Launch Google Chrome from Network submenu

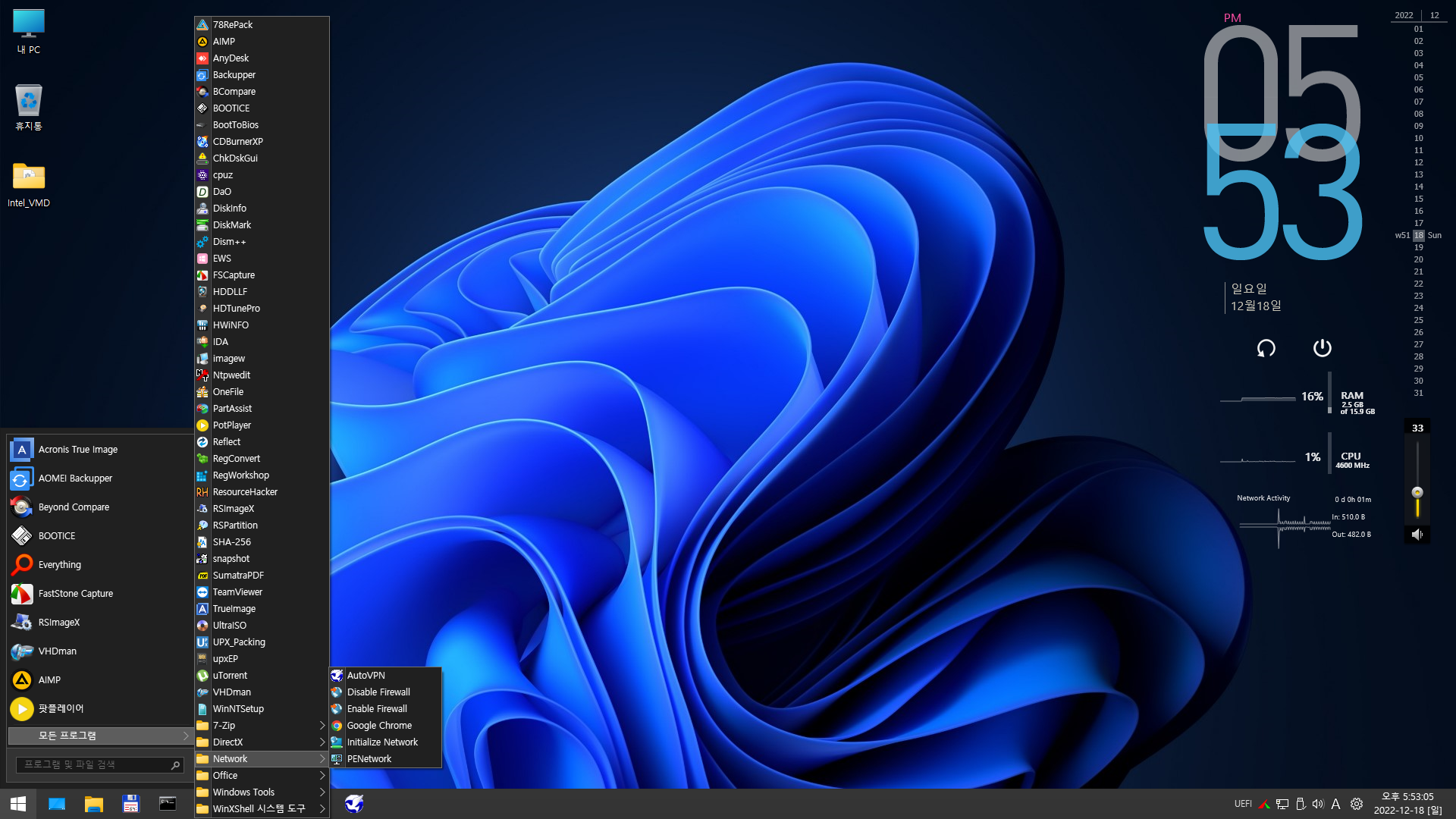pyautogui.click(x=385, y=726)
